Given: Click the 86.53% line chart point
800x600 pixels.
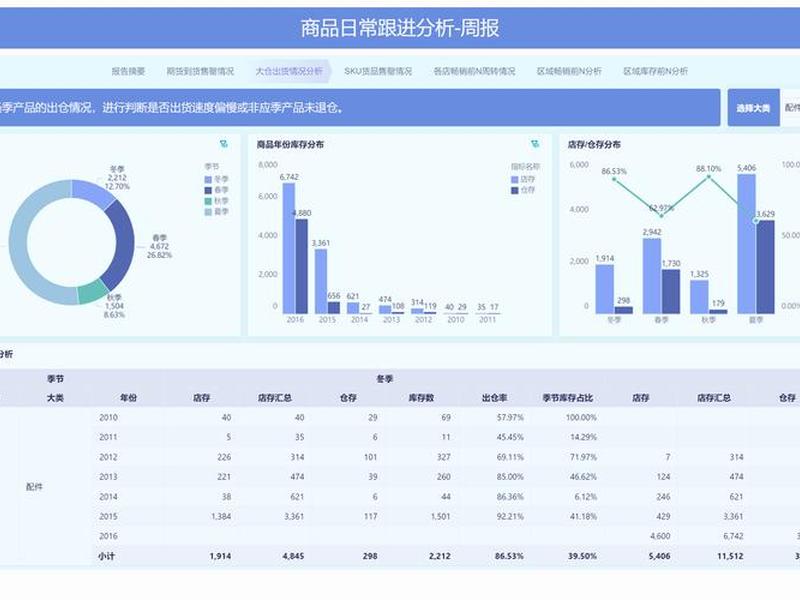Looking at the screenshot, I should 614,179.
